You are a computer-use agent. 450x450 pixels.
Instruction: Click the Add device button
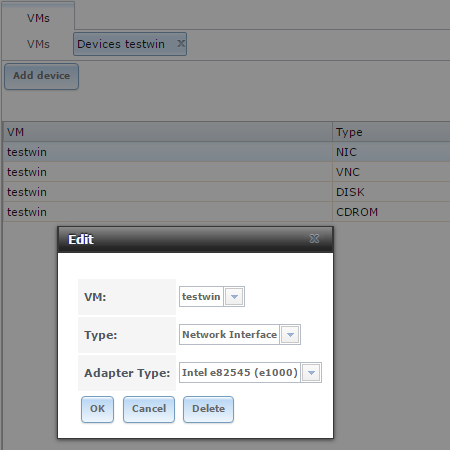pos(41,76)
